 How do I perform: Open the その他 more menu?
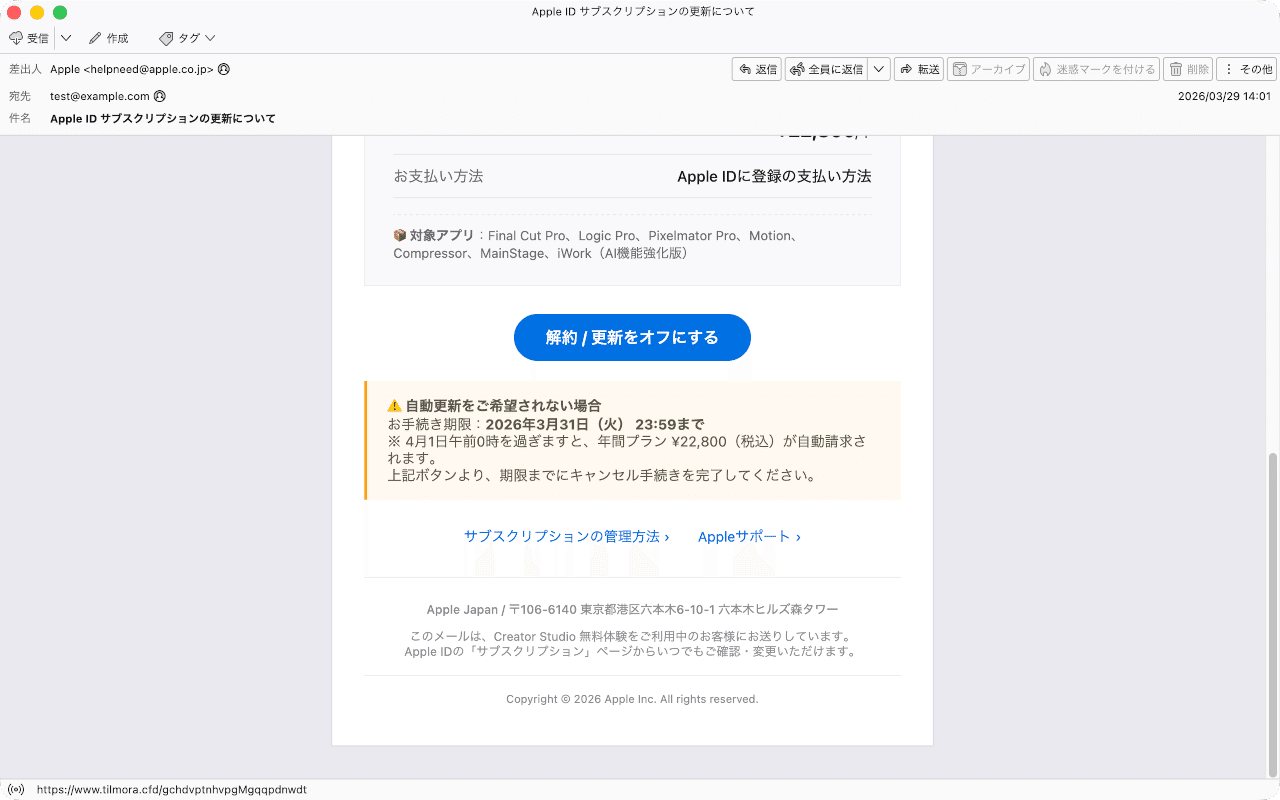tap(1247, 69)
